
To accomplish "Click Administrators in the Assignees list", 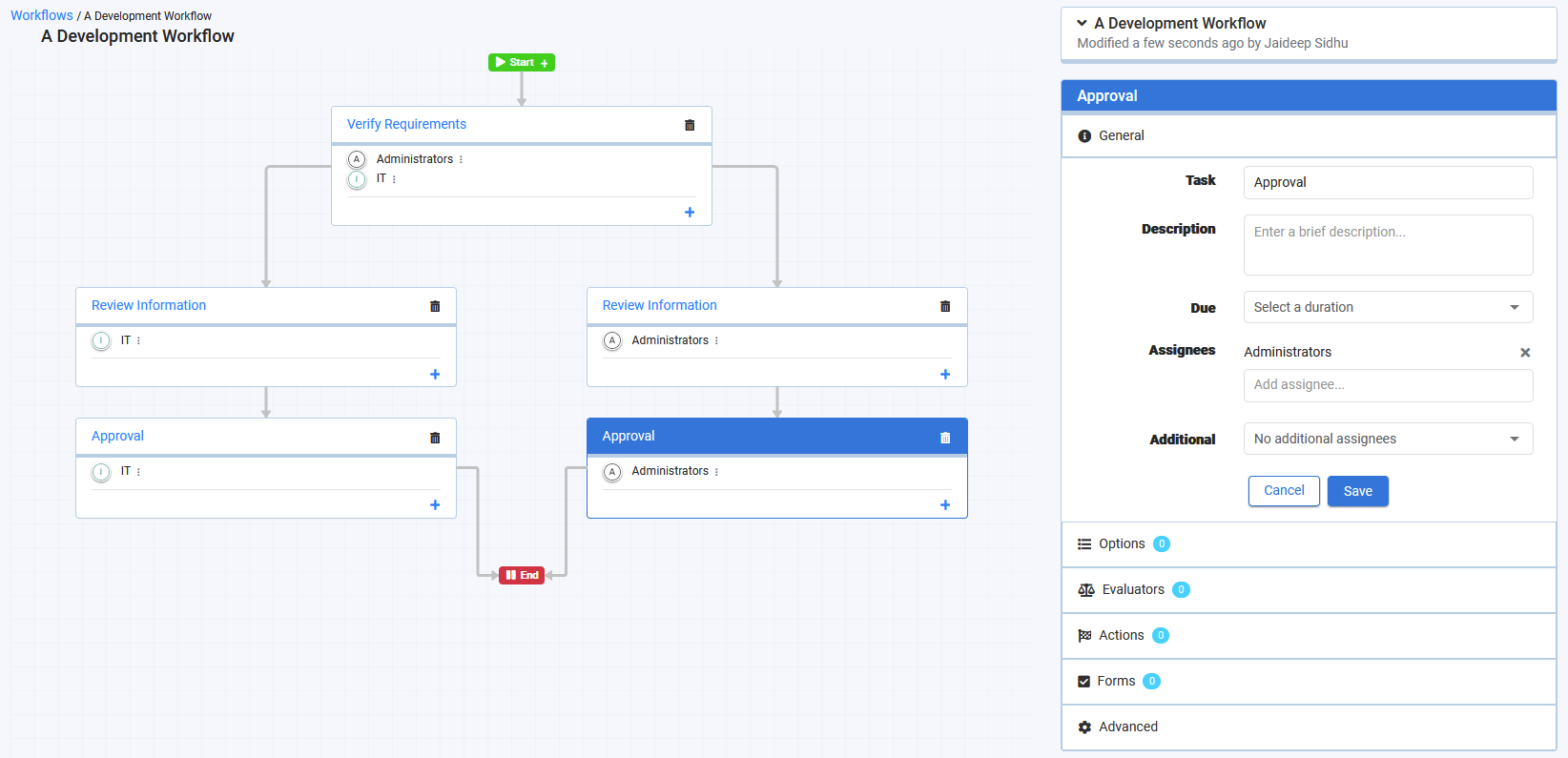I will [1288, 352].
